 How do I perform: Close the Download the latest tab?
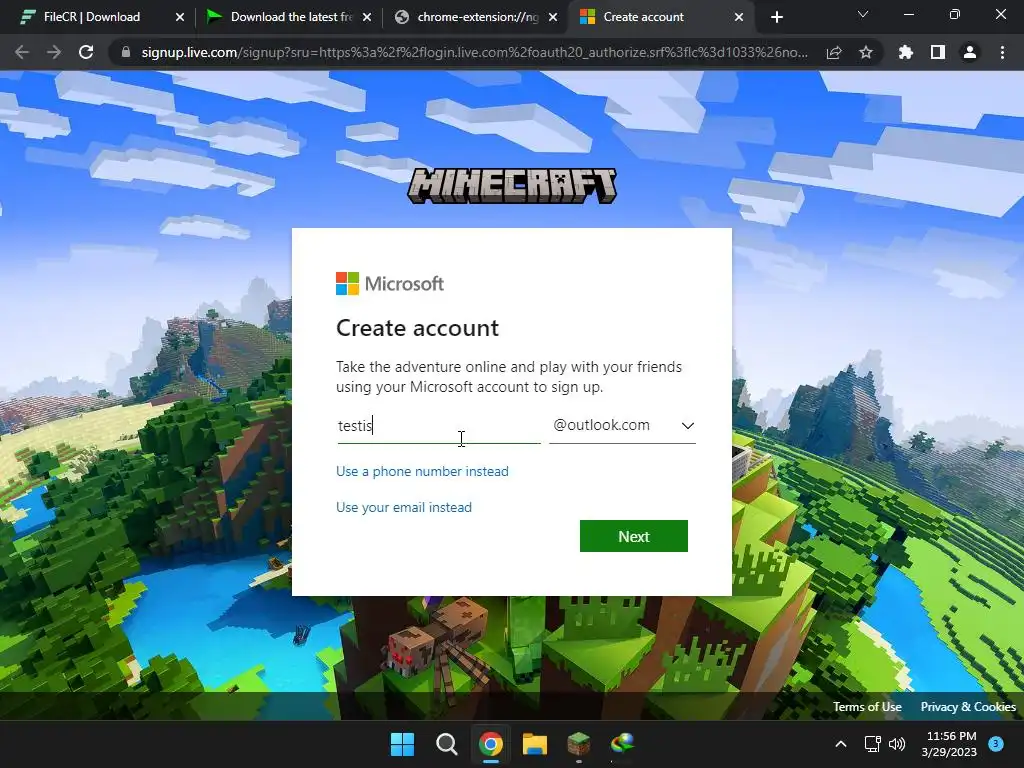coord(367,17)
